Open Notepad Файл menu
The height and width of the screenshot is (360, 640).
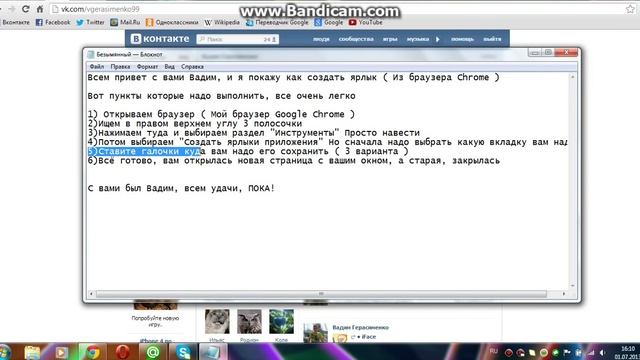point(97,67)
